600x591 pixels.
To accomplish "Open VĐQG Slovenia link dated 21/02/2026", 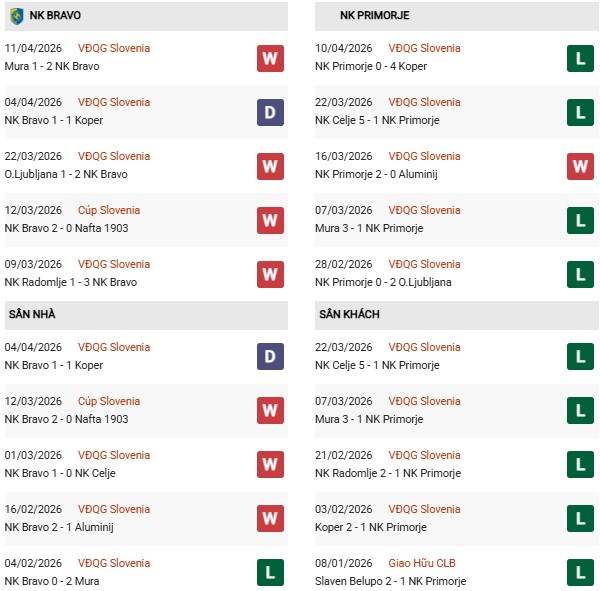I will pos(423,455).
